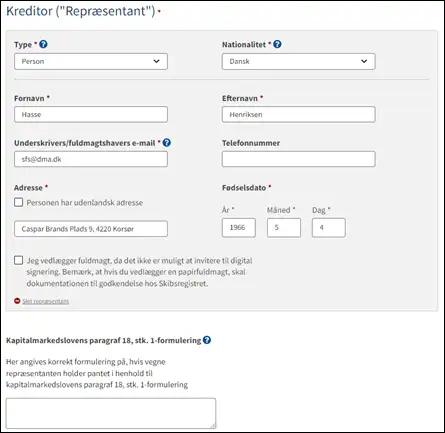The width and height of the screenshot is (445, 433).
Task: Click help icon for Underskrivers e-mail field
Action: [167, 143]
